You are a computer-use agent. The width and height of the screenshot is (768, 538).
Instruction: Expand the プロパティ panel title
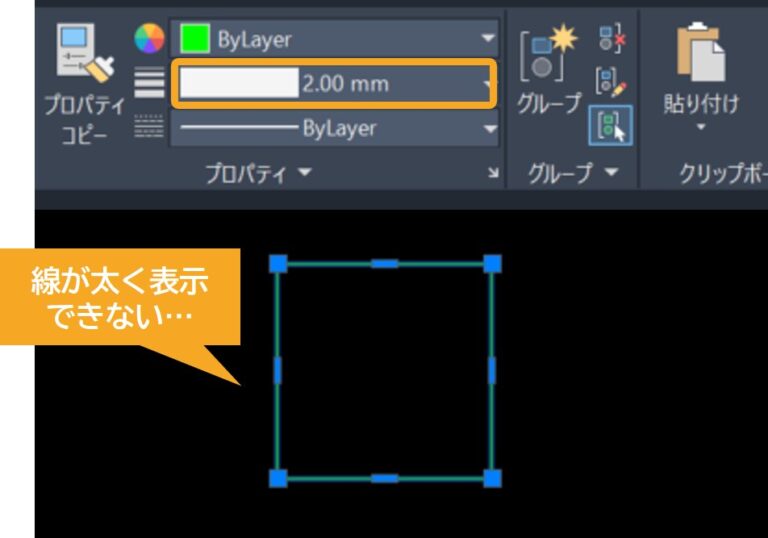258,173
